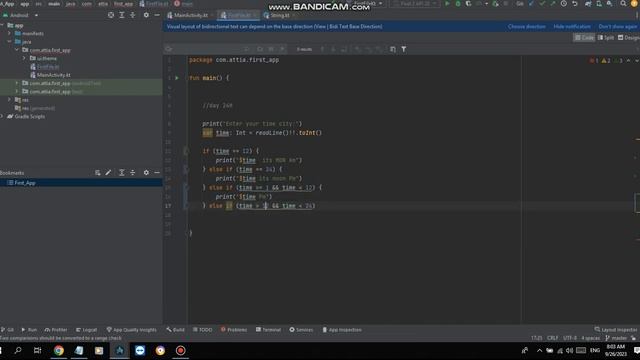Screen dimensions: 640x360
Task: Open the Problems tool window tab
Action: (x=234, y=330)
